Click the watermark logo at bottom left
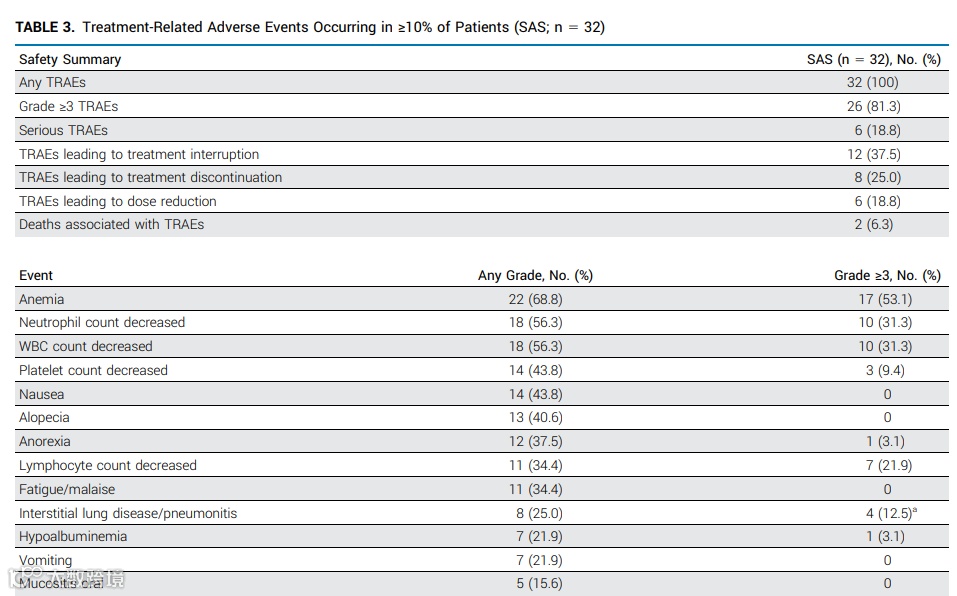The width and height of the screenshot is (957, 596). (x=66, y=578)
